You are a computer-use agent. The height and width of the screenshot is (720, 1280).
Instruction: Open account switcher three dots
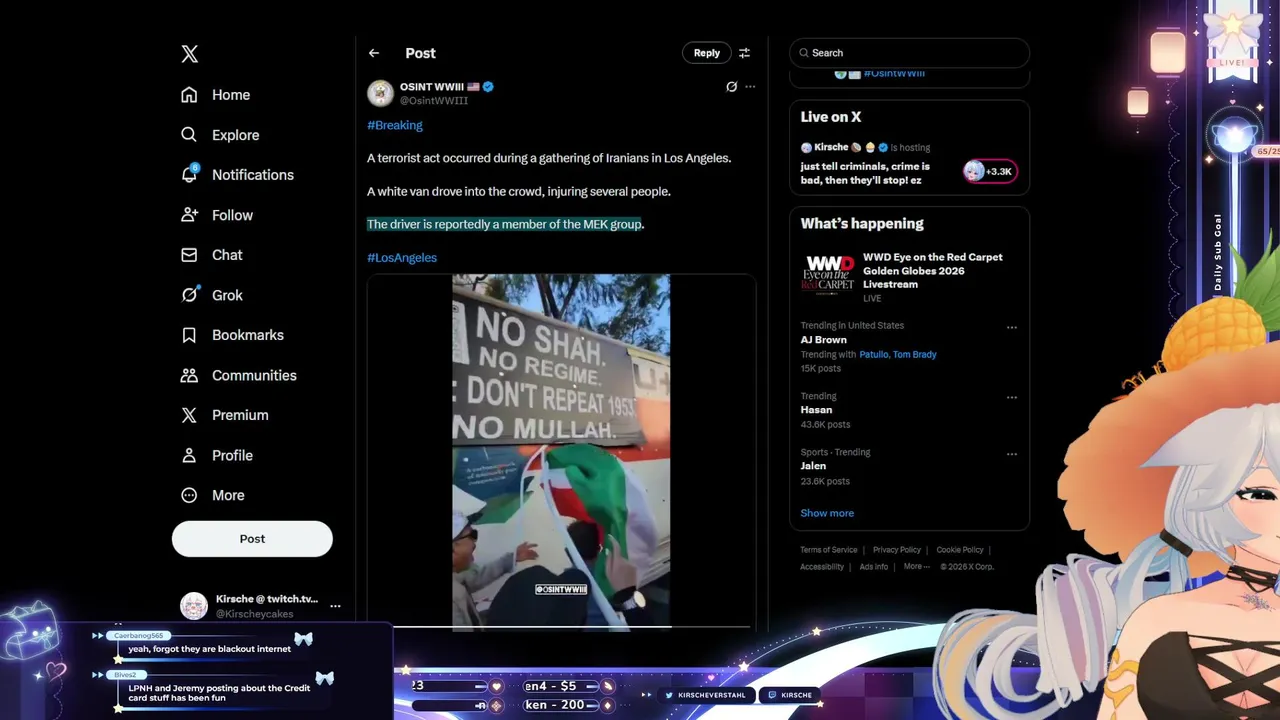[x=335, y=606]
